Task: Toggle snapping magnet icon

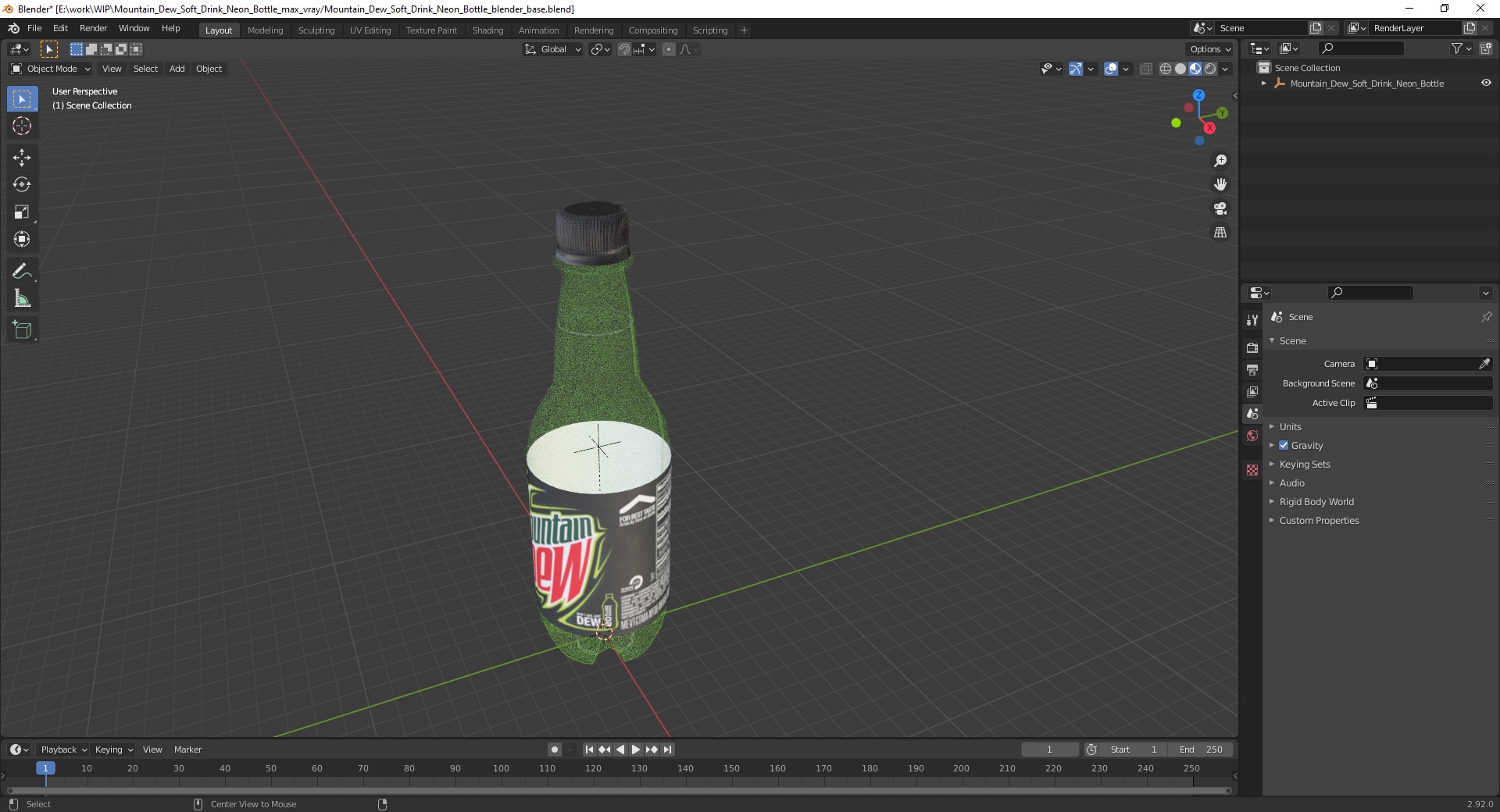Action: [623, 49]
